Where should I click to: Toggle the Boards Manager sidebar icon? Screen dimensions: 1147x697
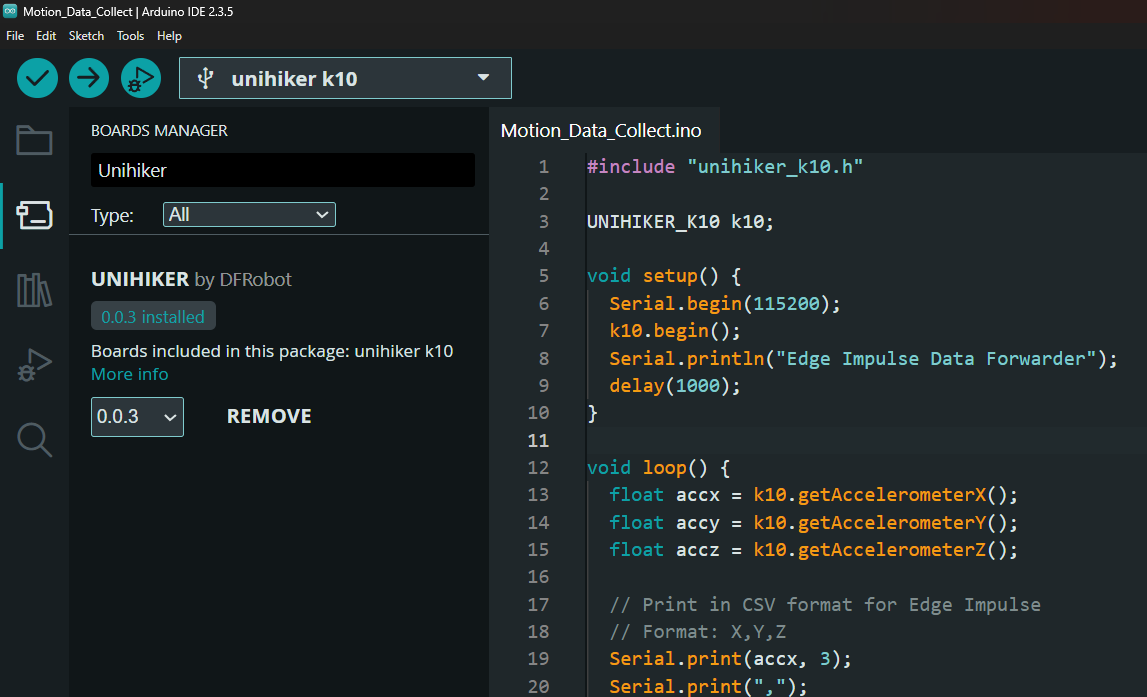click(x=34, y=215)
